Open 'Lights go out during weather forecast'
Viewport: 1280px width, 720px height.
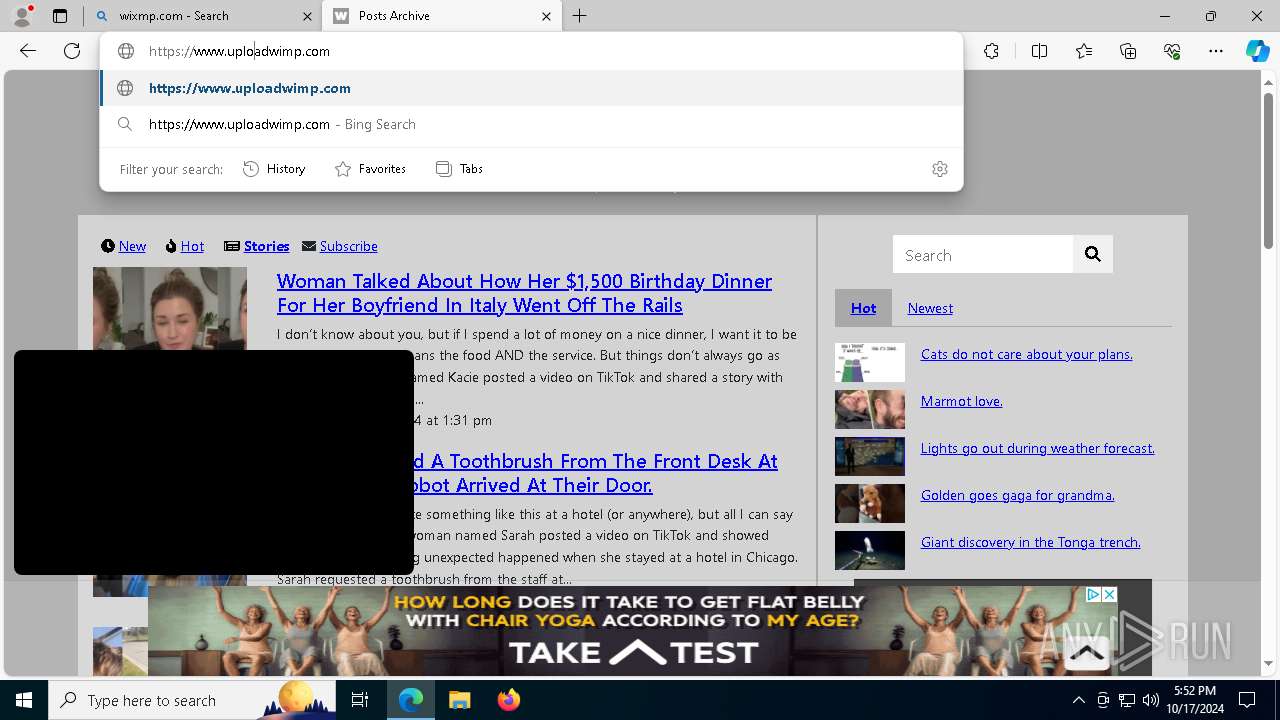pos(1037,448)
